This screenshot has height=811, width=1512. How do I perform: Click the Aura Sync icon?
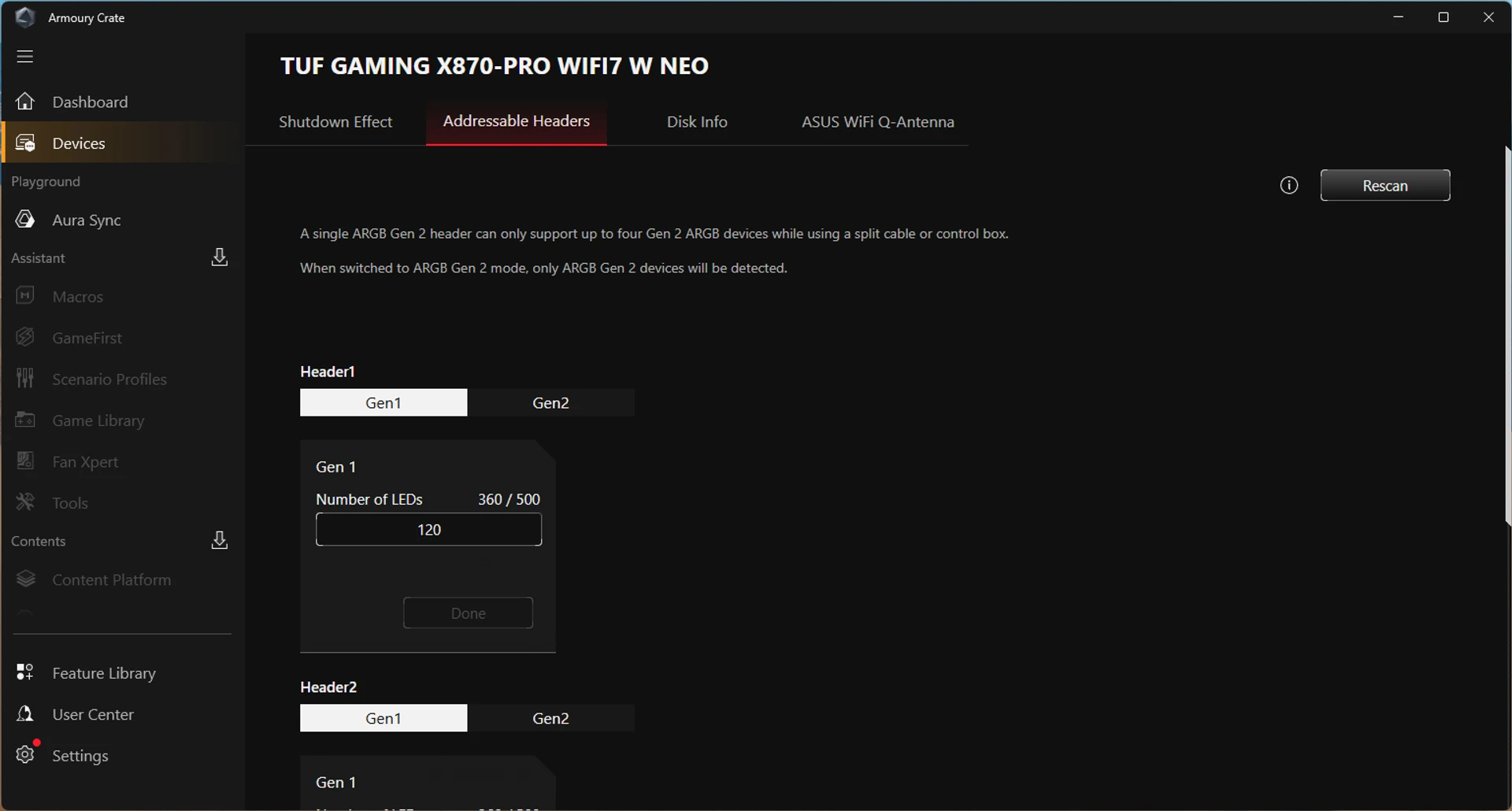coord(25,220)
